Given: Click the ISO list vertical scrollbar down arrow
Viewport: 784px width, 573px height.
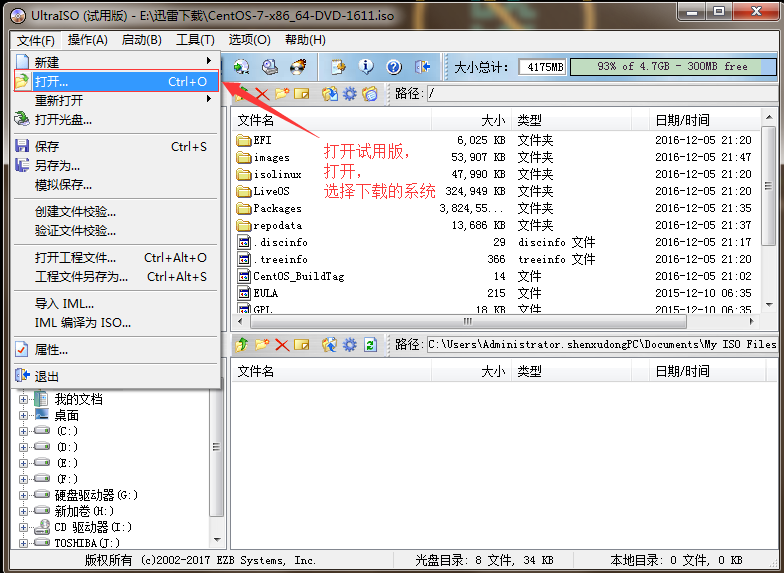Looking at the screenshot, I should (x=768, y=305).
